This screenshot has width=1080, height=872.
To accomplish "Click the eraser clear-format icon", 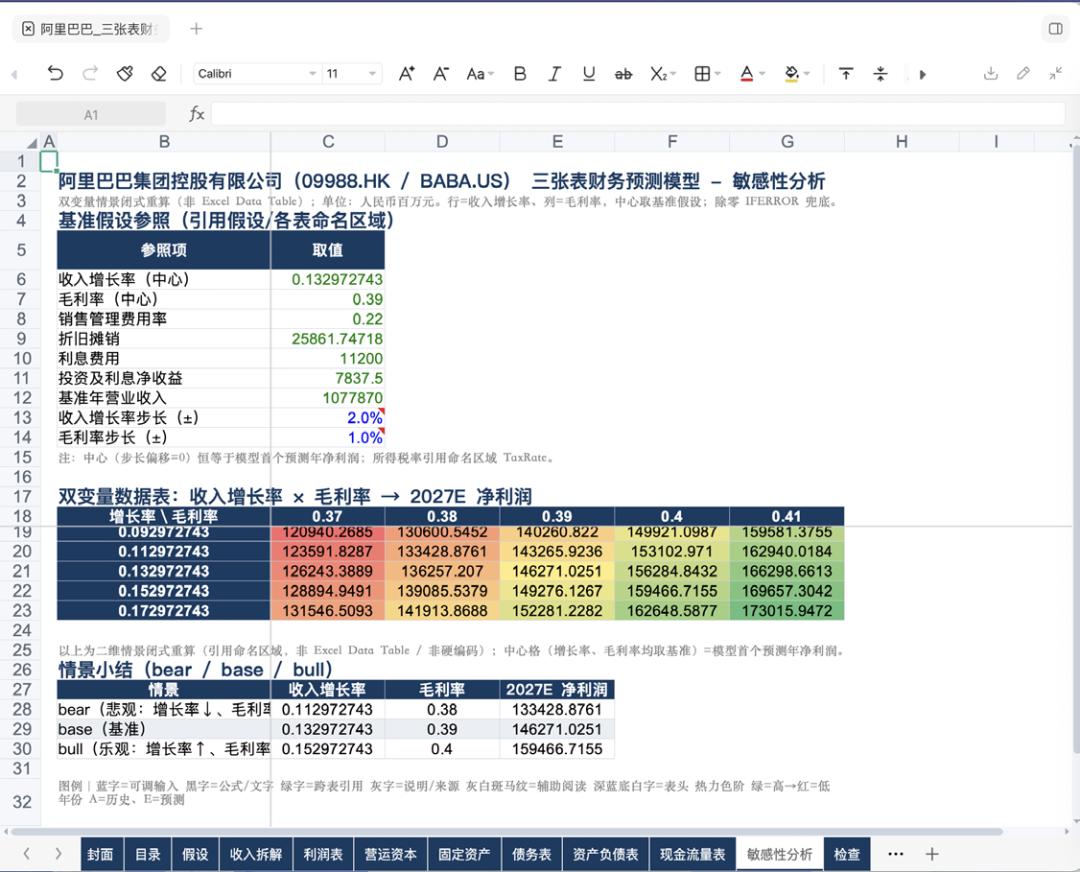I will point(159,74).
